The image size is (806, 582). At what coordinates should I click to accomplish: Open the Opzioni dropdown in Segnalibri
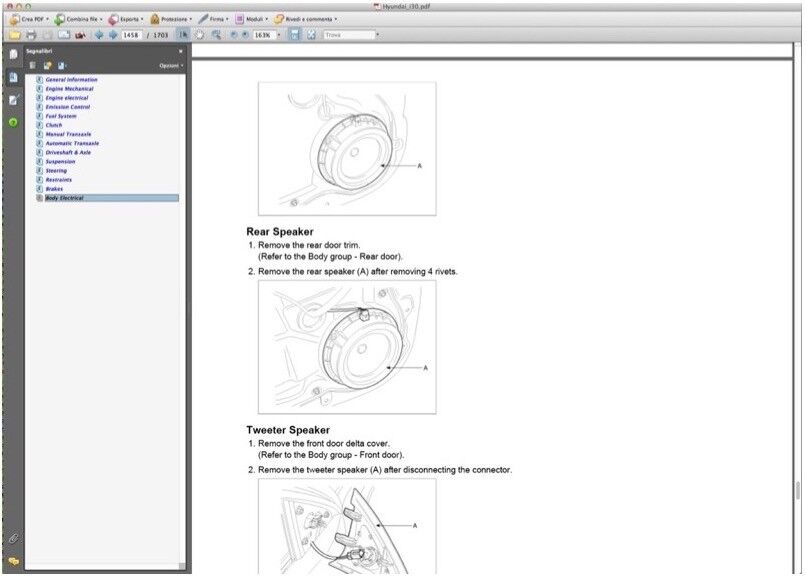171,66
